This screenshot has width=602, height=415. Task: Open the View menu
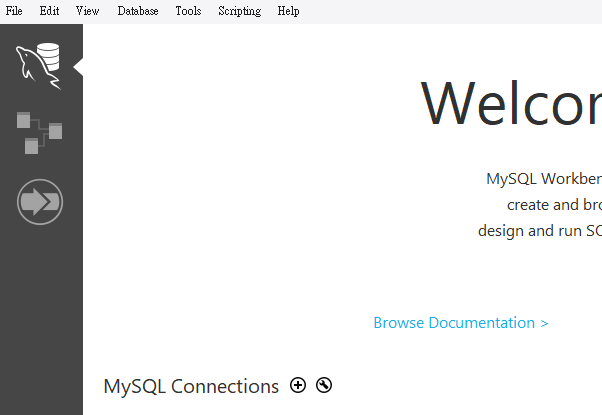tap(87, 11)
